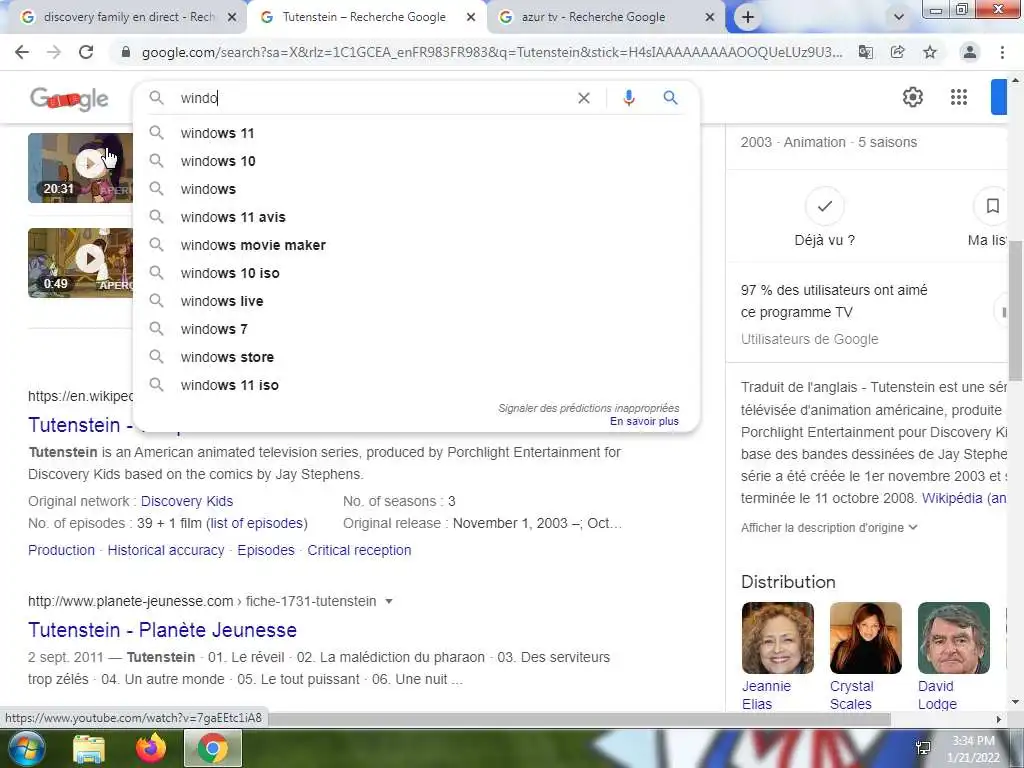Open the Wikipédia link in knowledge panel
Image resolution: width=1024 pixels, height=768 pixels.
click(x=964, y=498)
